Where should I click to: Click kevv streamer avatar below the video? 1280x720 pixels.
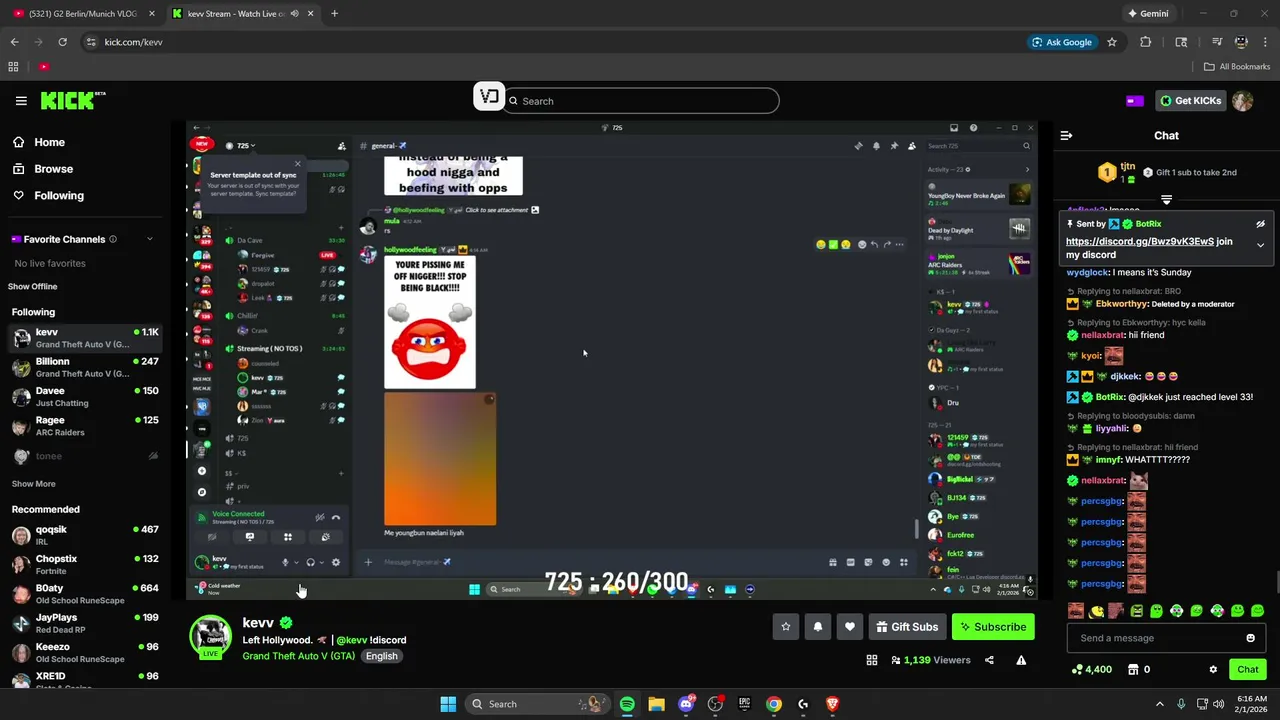tap(211, 637)
